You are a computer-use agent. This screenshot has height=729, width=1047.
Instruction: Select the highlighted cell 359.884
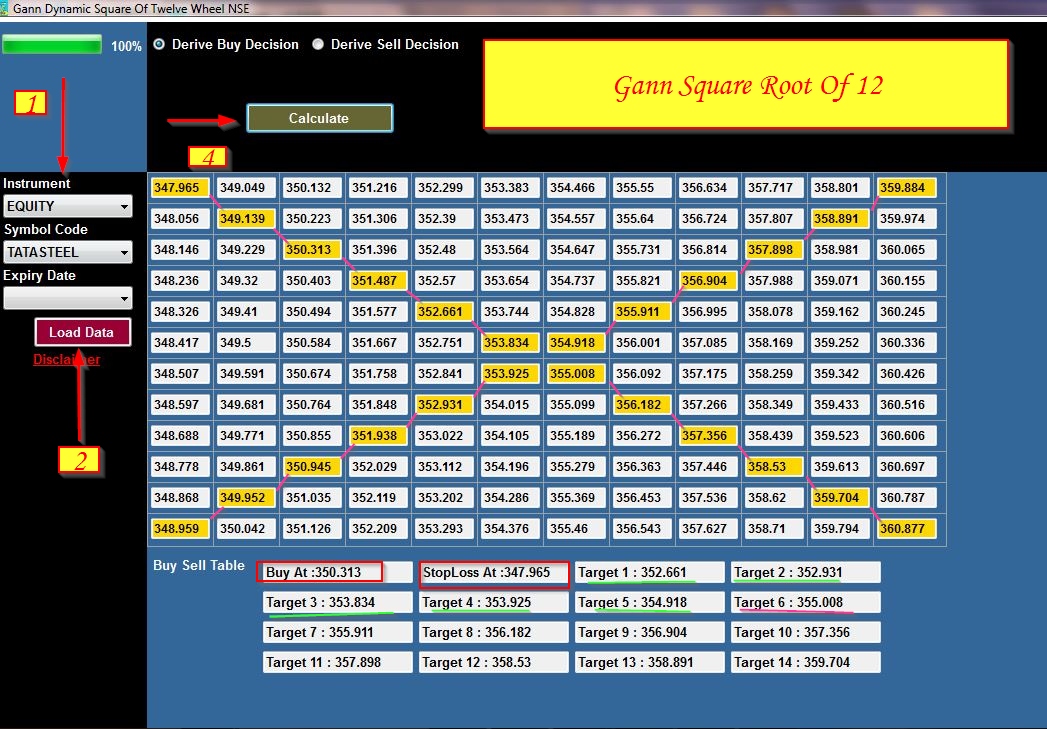(x=906, y=187)
